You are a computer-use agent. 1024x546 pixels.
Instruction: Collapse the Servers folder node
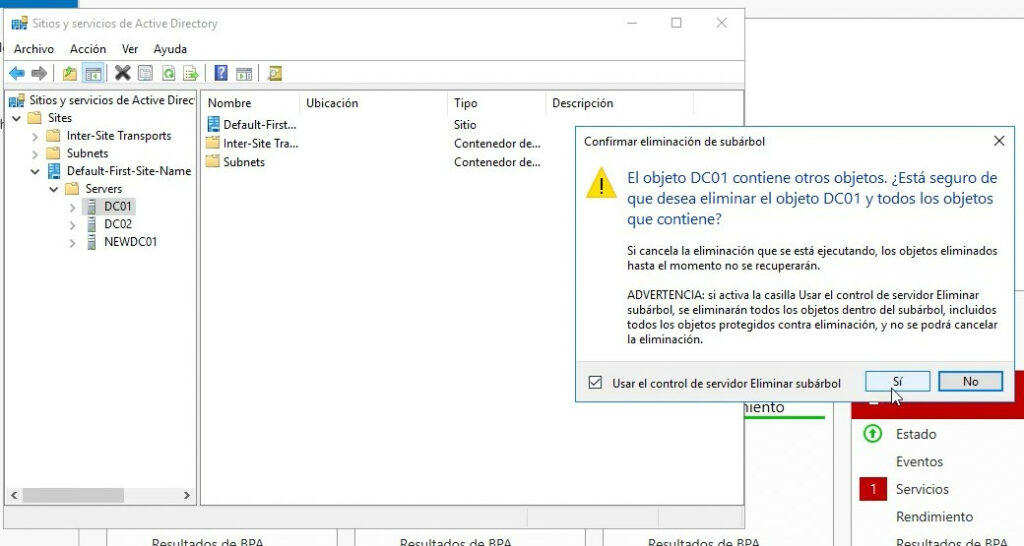[x=54, y=189]
